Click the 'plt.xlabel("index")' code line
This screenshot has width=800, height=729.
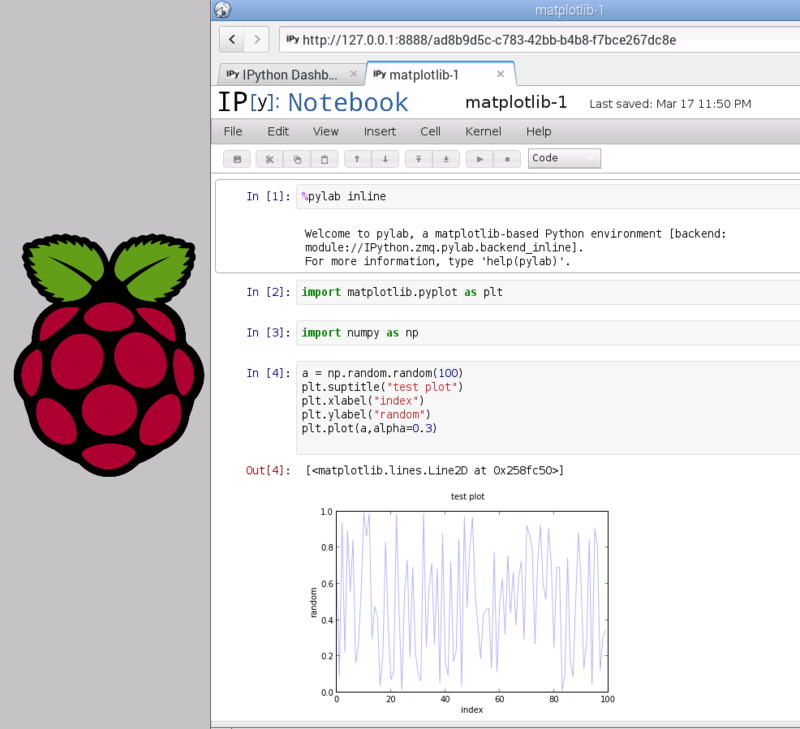click(x=363, y=401)
